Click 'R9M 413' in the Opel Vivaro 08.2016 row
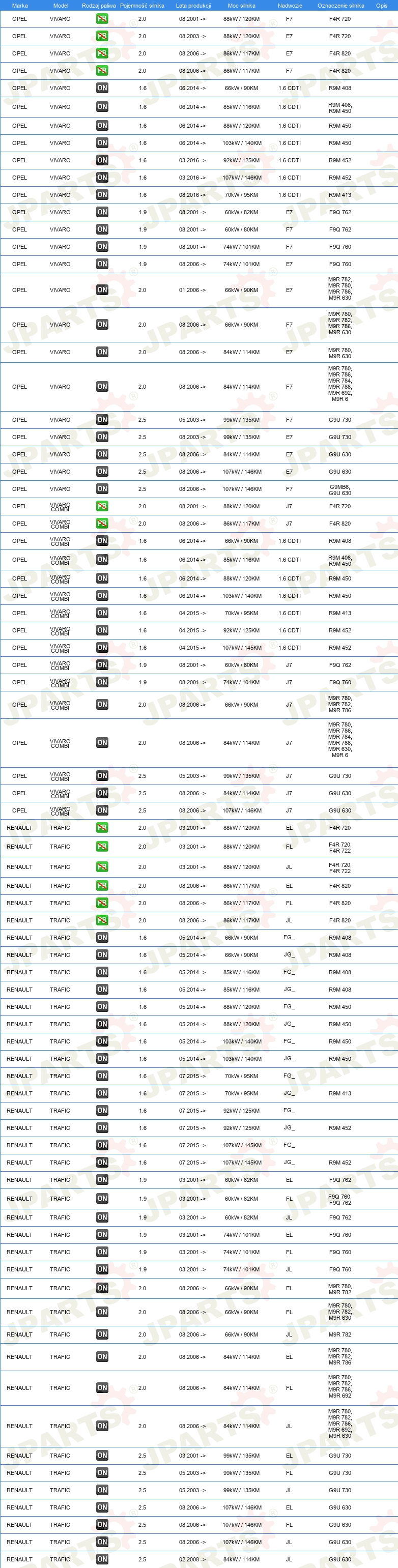The height and width of the screenshot is (1568, 398). (x=339, y=195)
